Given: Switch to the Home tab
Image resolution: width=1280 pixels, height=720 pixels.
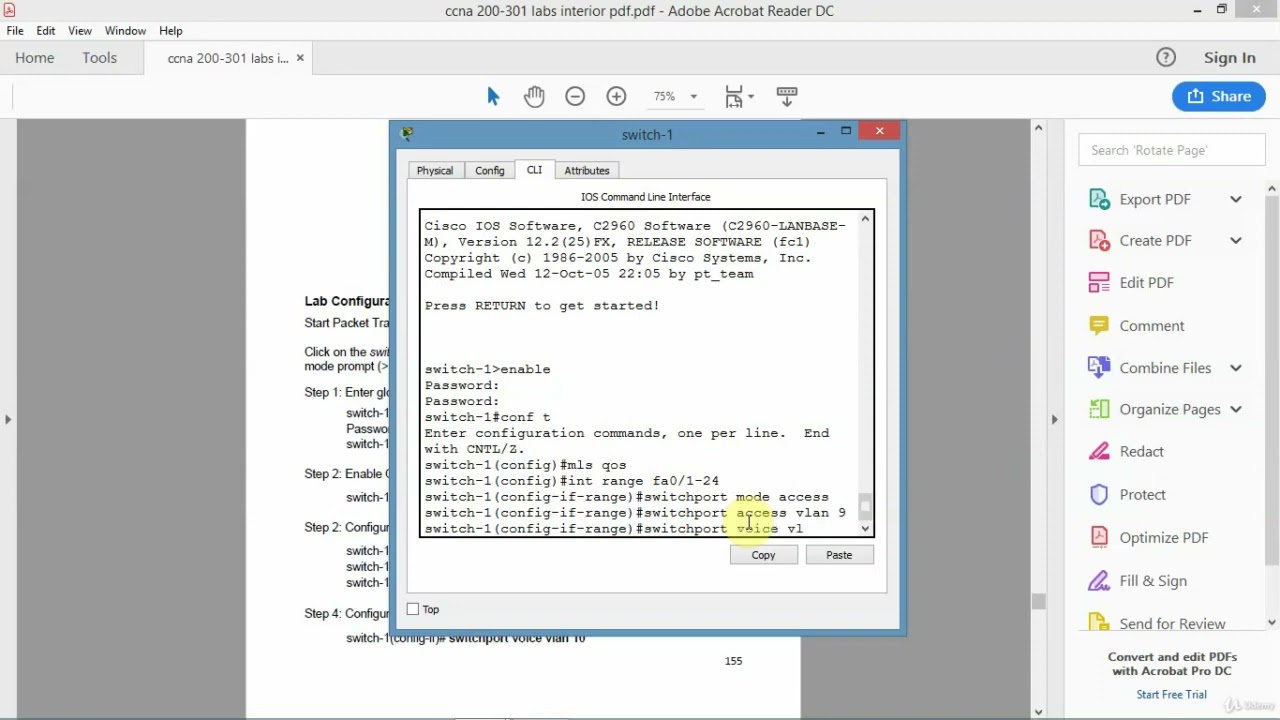Looking at the screenshot, I should (x=35, y=58).
